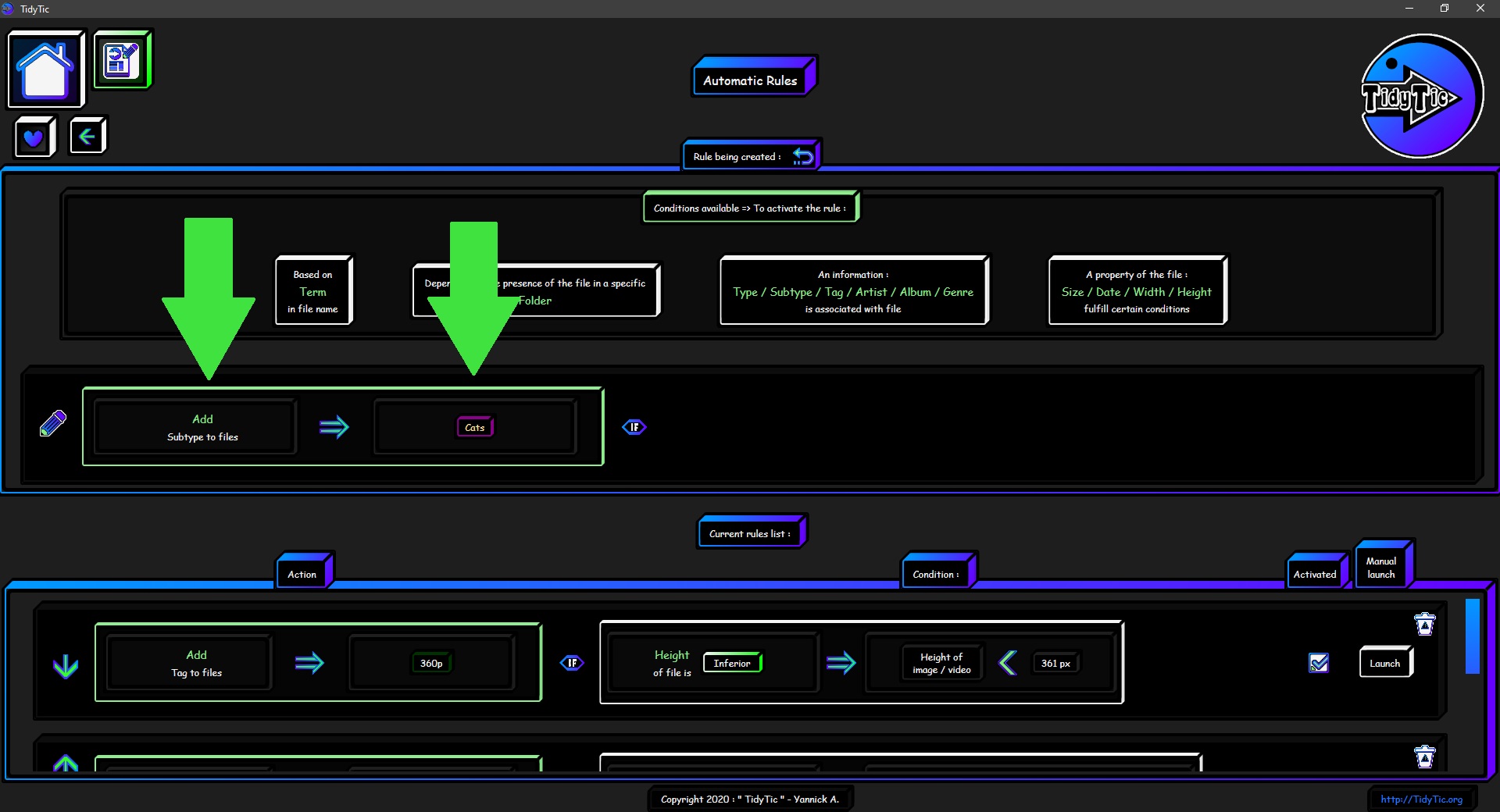Click the Add Subtype to files action
This screenshot has width=1500, height=812.
point(195,427)
